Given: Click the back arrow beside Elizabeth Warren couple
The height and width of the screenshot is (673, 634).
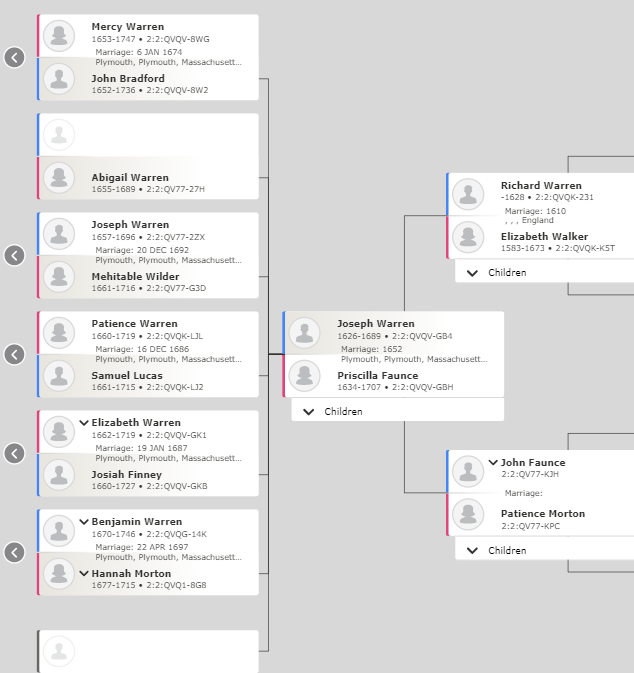Looking at the screenshot, I should pyautogui.click(x=14, y=453).
